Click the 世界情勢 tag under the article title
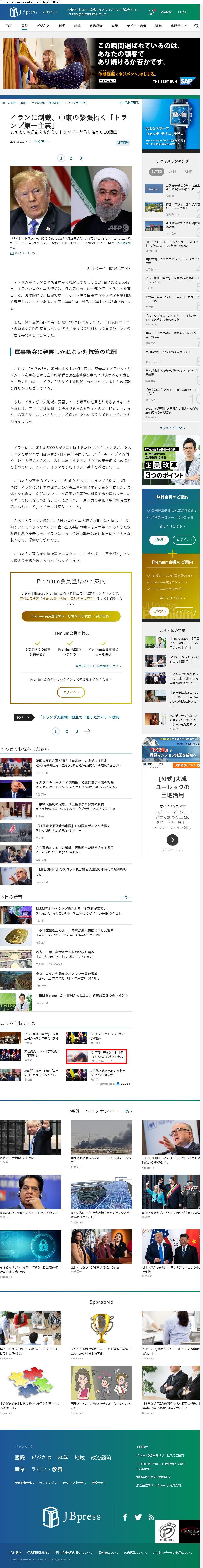Image resolution: width=203 pixels, height=1568 pixels. pos(123,142)
